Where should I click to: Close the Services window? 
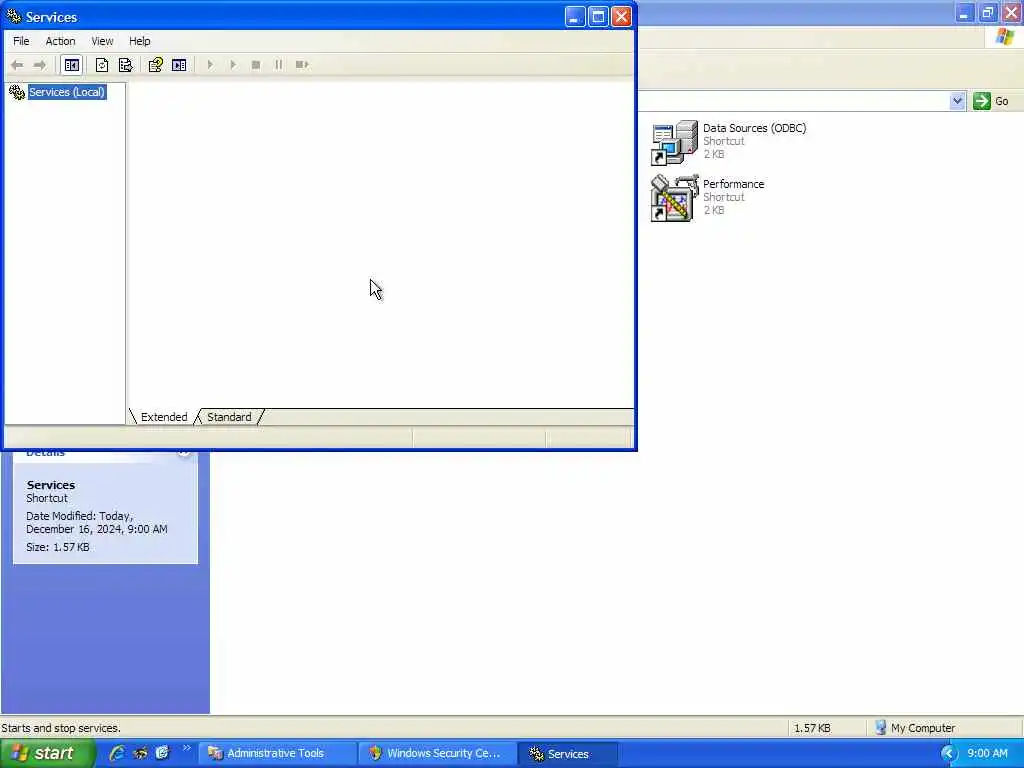[x=621, y=16]
